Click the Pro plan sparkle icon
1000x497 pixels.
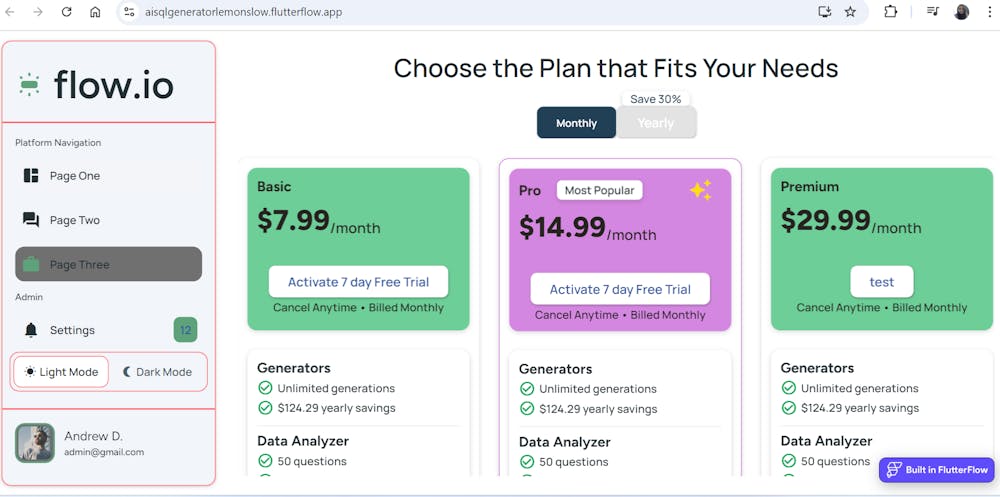[700, 190]
